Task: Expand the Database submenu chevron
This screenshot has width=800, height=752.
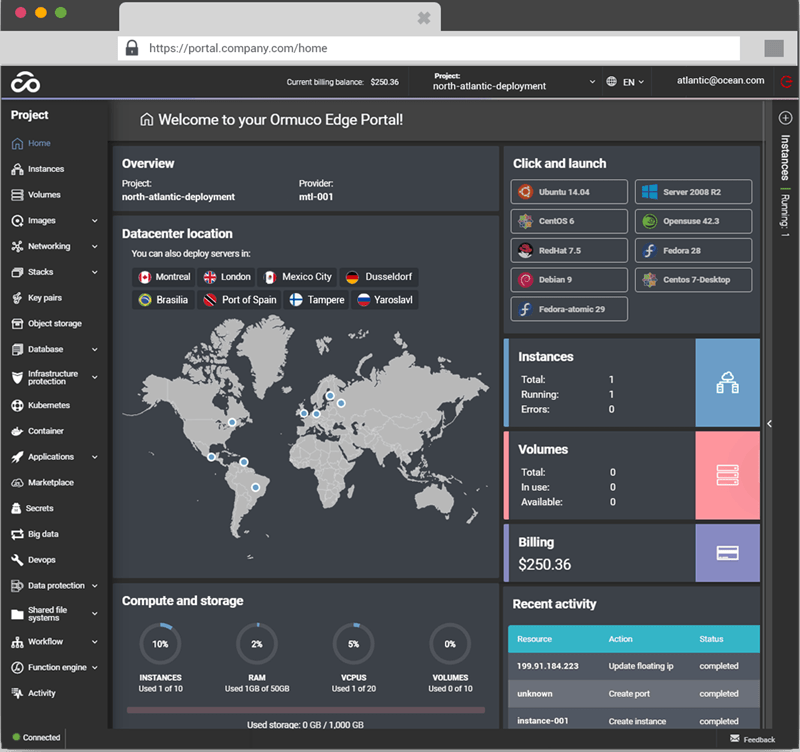Action: [x=94, y=349]
